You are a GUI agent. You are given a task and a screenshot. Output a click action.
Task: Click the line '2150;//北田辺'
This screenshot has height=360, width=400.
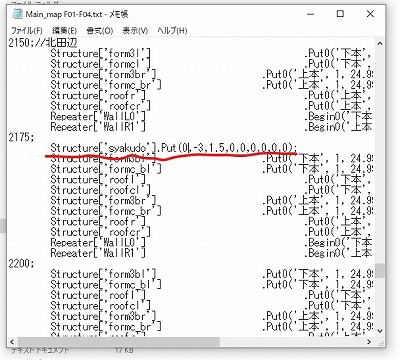[43, 43]
